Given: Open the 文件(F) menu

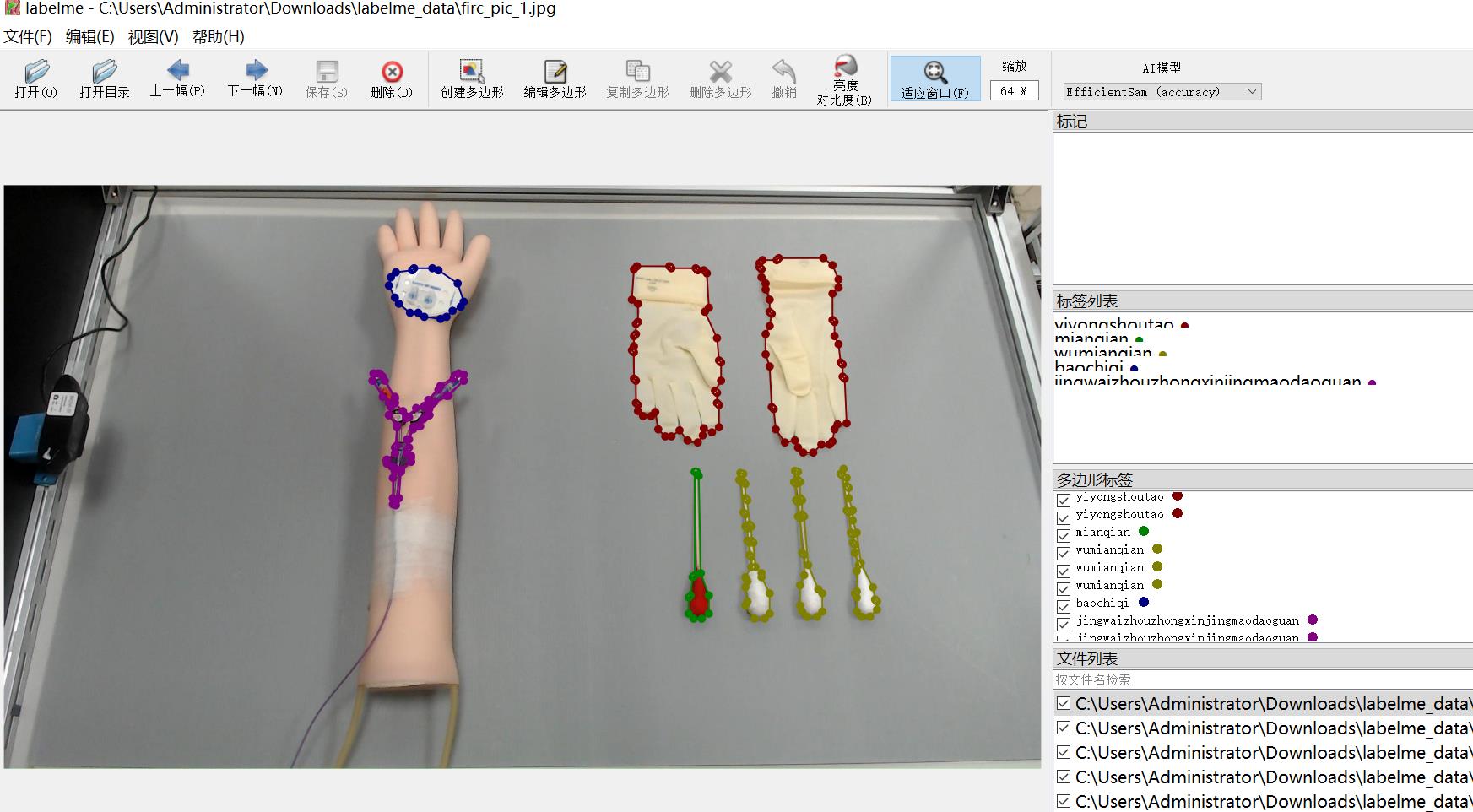Looking at the screenshot, I should [28, 37].
